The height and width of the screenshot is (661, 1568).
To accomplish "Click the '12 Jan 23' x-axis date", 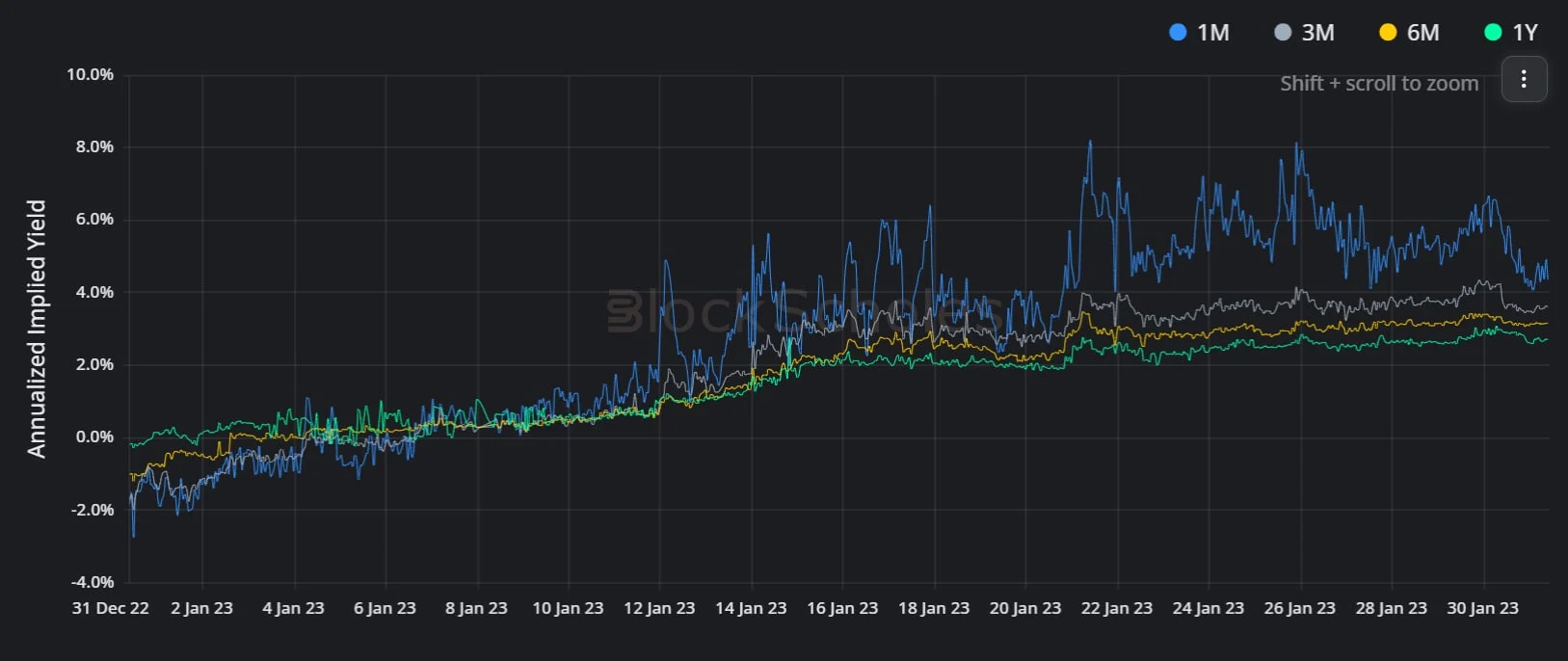I will coord(659,609).
